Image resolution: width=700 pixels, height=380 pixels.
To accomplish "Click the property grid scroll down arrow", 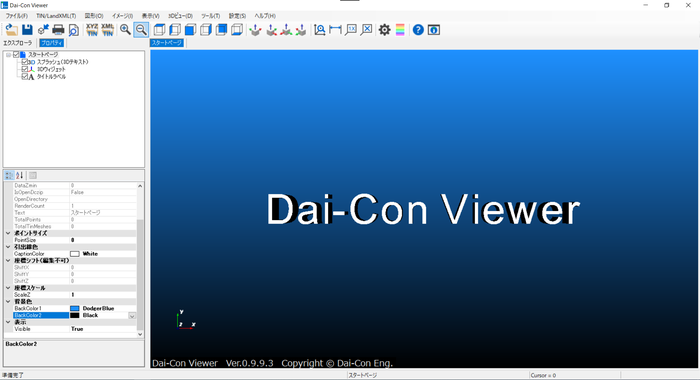I will pyautogui.click(x=140, y=334).
